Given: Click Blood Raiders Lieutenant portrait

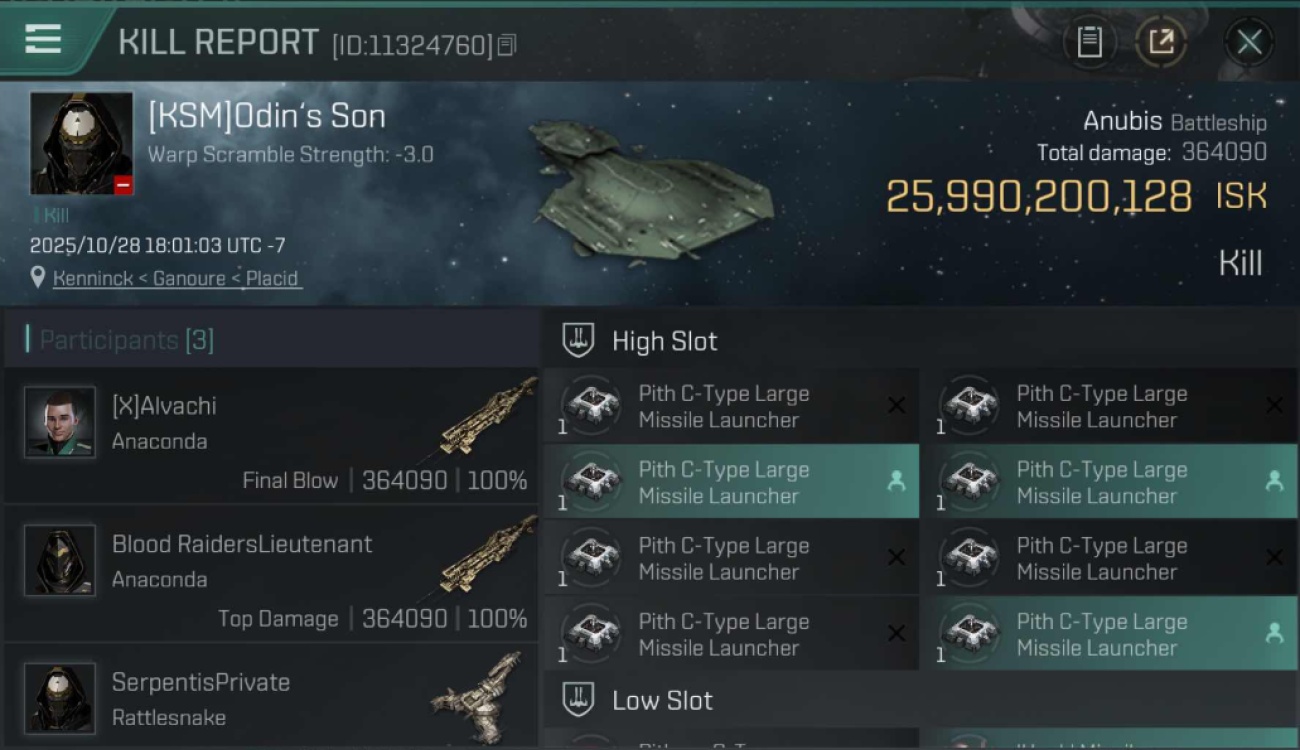Looking at the screenshot, I should click(x=60, y=560).
